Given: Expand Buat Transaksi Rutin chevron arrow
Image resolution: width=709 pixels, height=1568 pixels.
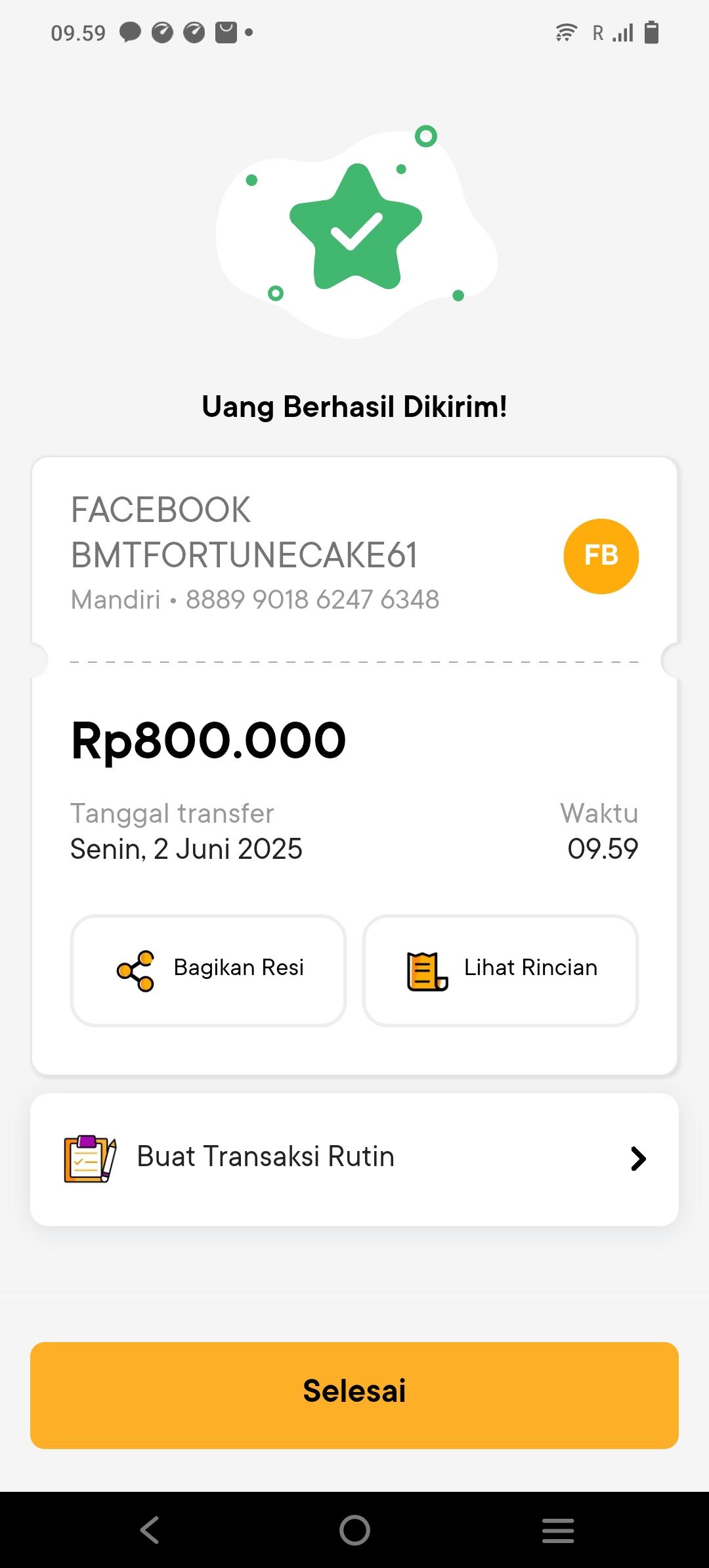Looking at the screenshot, I should click(x=638, y=1159).
